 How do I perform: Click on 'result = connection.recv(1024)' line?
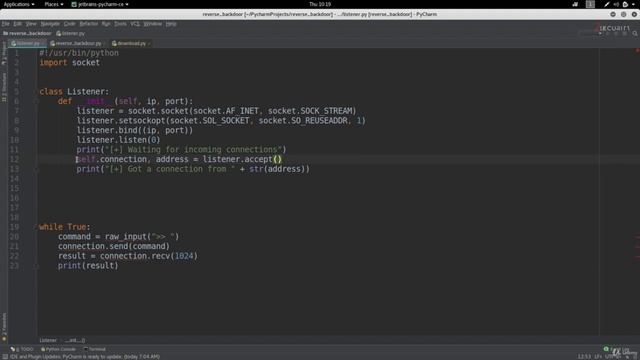click(x=128, y=256)
